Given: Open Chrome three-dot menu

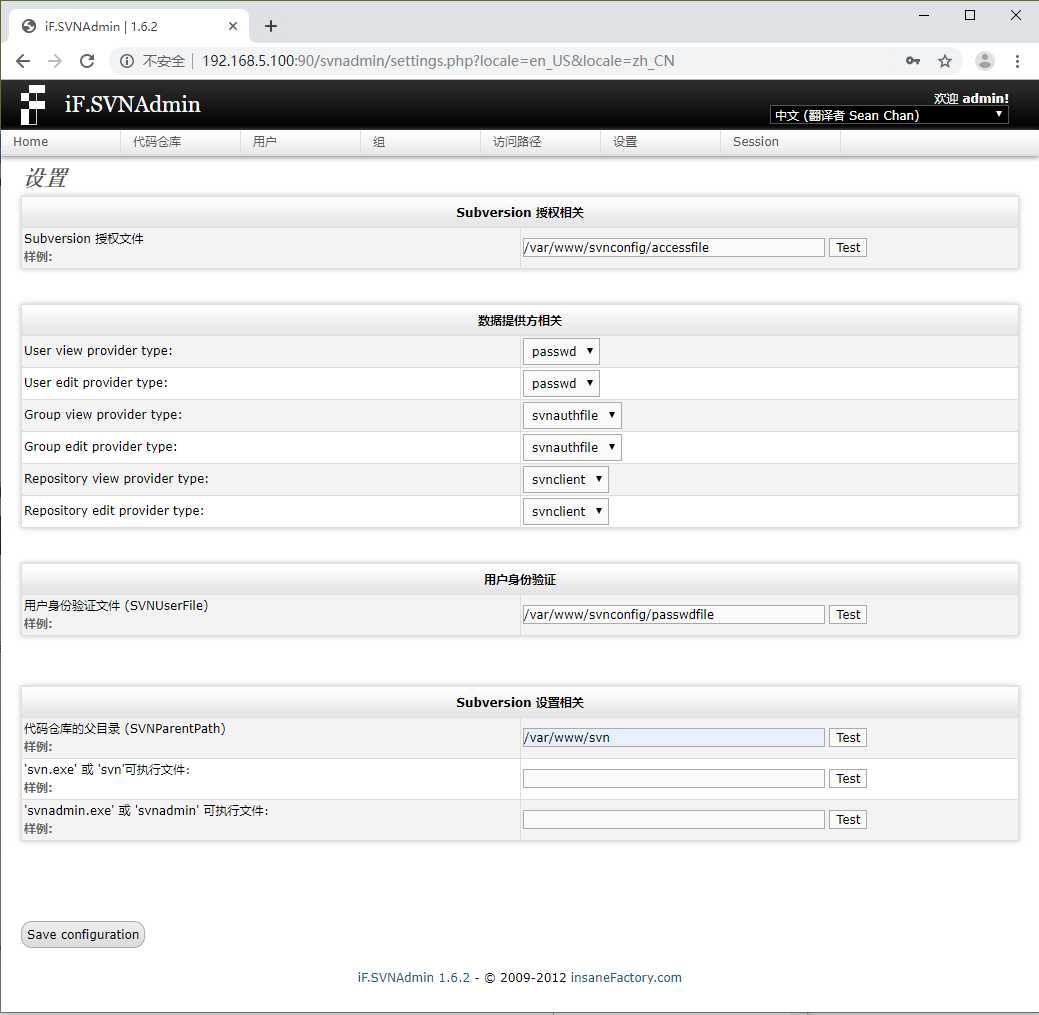Looking at the screenshot, I should [x=1017, y=61].
